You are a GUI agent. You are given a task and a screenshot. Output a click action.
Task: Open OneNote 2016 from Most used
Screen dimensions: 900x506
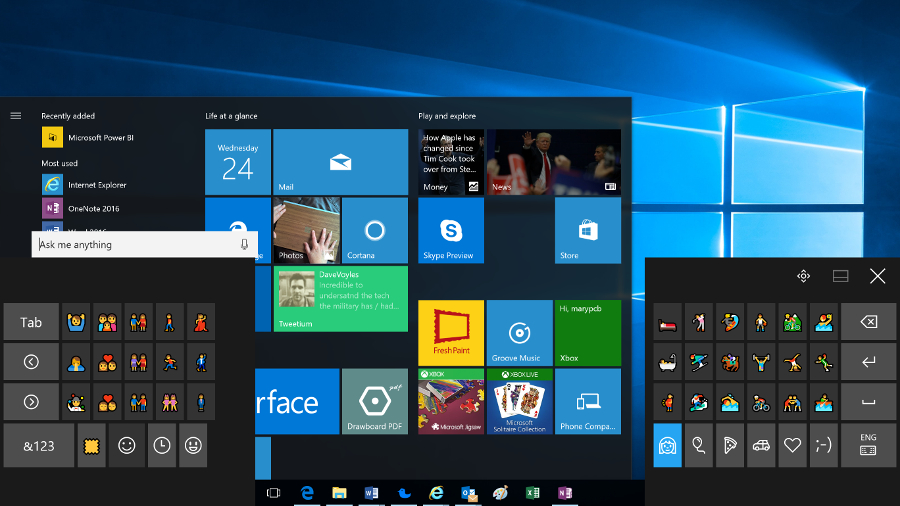pos(81,208)
